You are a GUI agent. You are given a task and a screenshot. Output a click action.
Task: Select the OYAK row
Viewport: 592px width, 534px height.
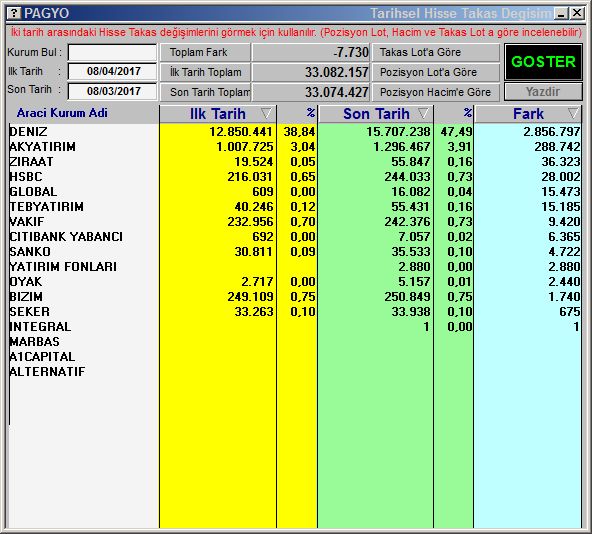click(x=295, y=281)
